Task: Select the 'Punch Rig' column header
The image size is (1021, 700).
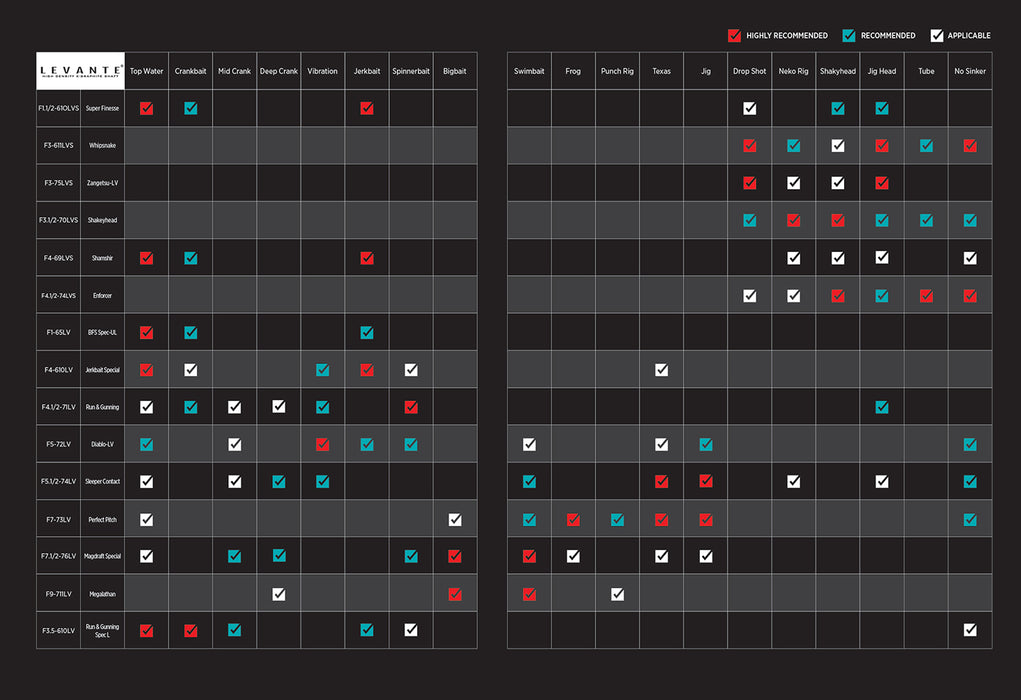Action: tap(617, 71)
